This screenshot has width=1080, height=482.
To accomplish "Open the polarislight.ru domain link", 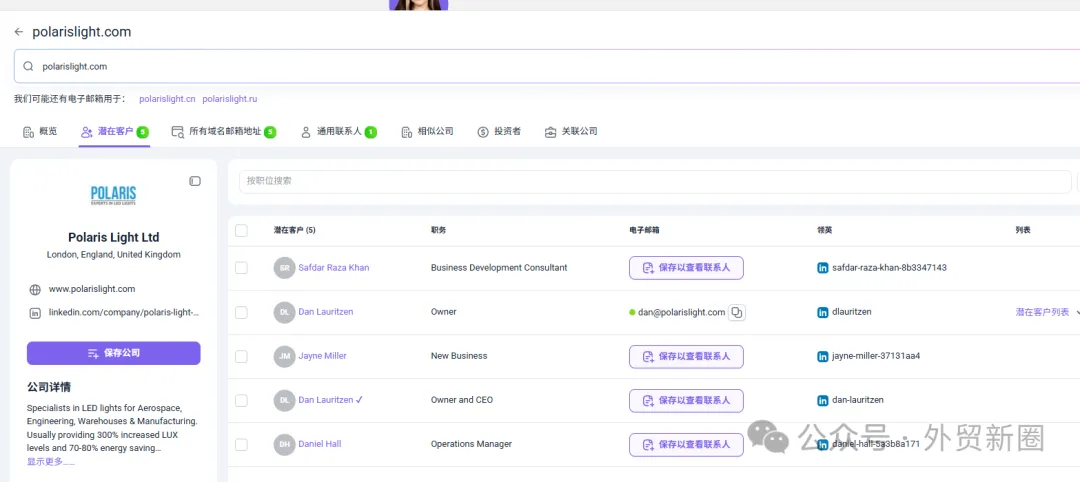I will 229,99.
